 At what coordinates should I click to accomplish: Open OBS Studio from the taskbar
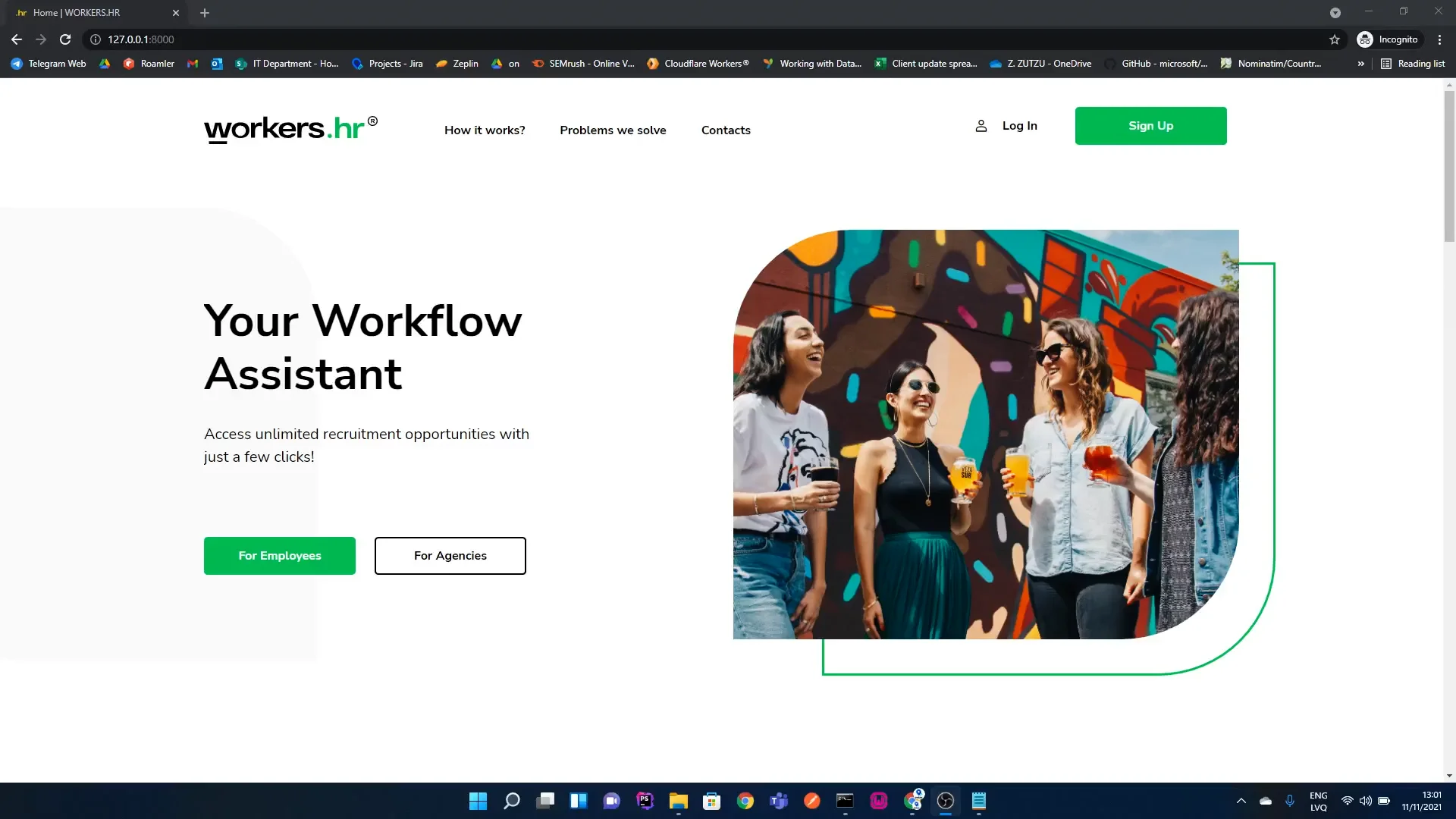coord(946,801)
